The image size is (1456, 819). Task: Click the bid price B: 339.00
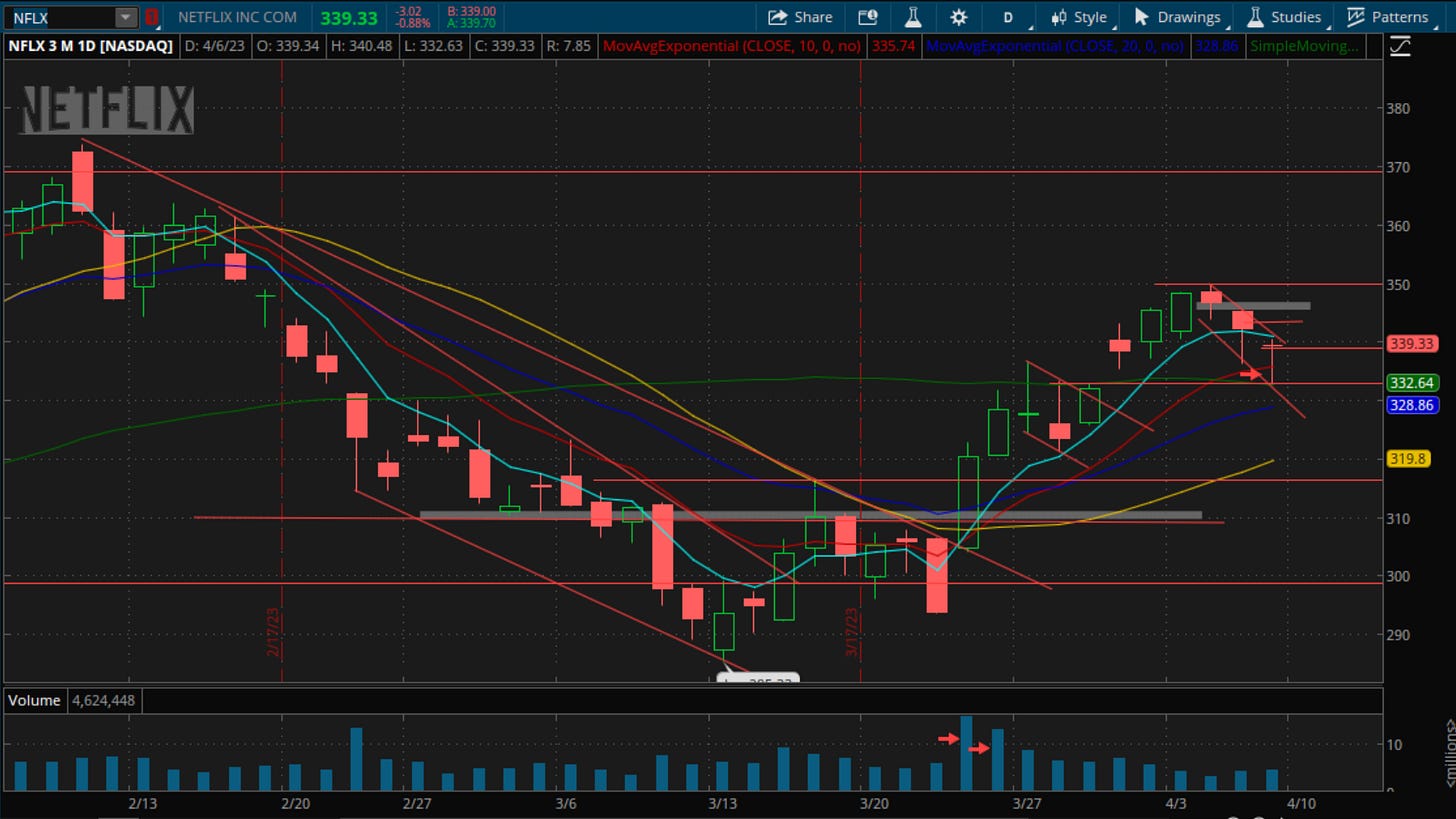click(470, 11)
